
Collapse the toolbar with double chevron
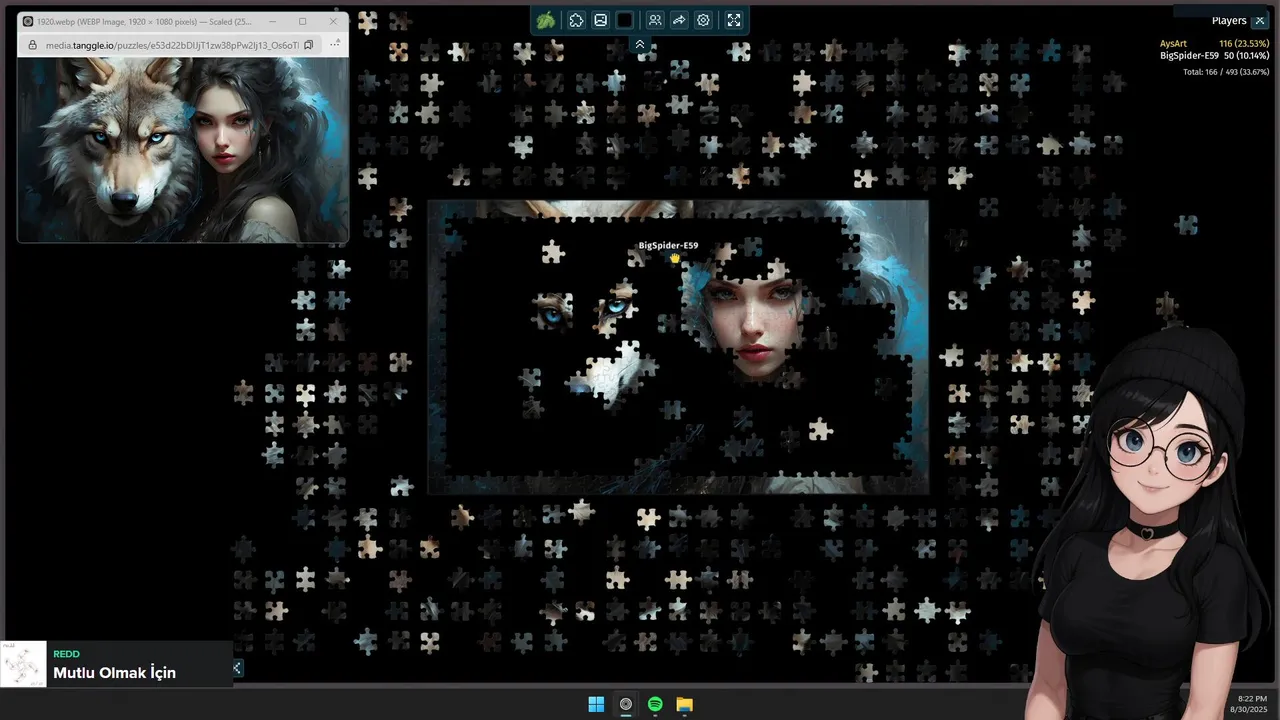(640, 44)
